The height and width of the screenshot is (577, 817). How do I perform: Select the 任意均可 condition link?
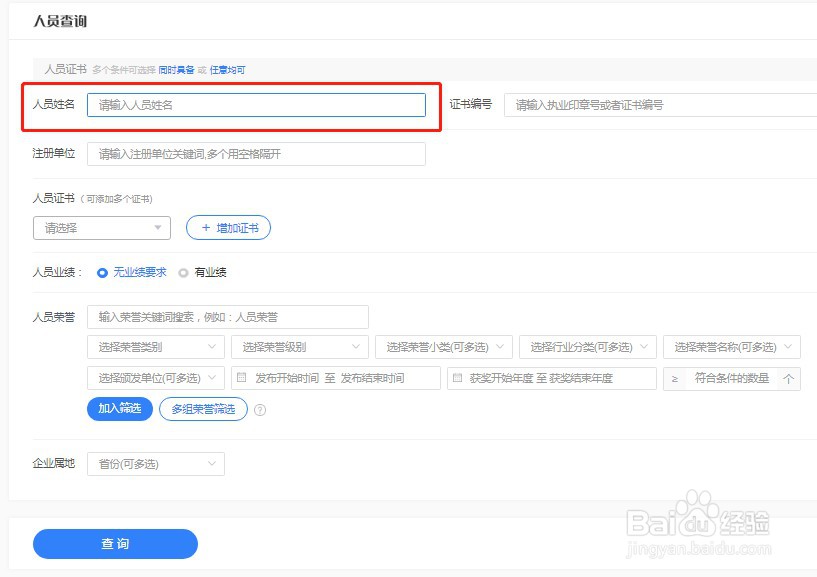click(227, 70)
